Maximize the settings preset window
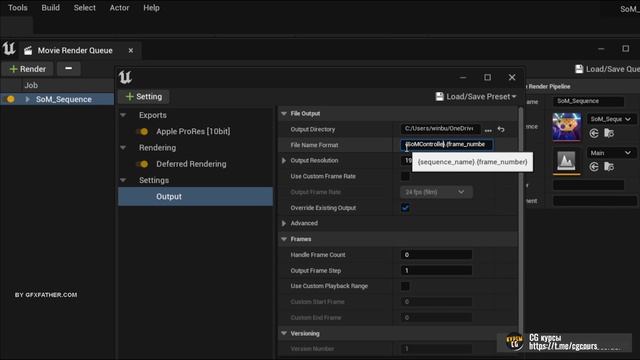640x360 pixels. (x=487, y=77)
